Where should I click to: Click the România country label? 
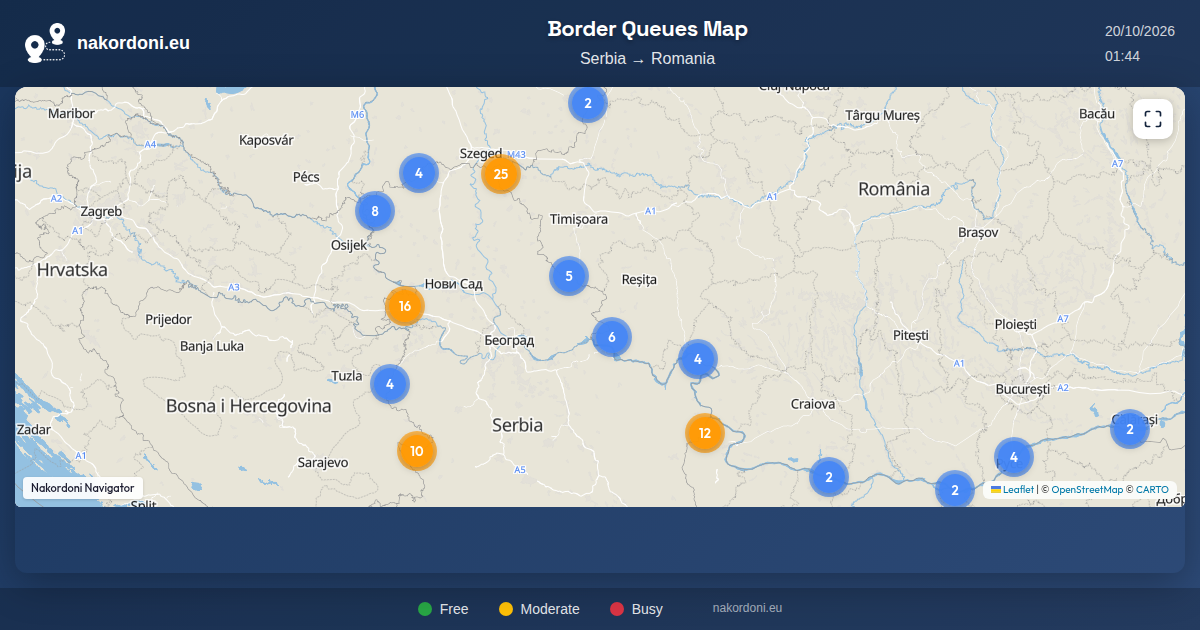click(894, 189)
